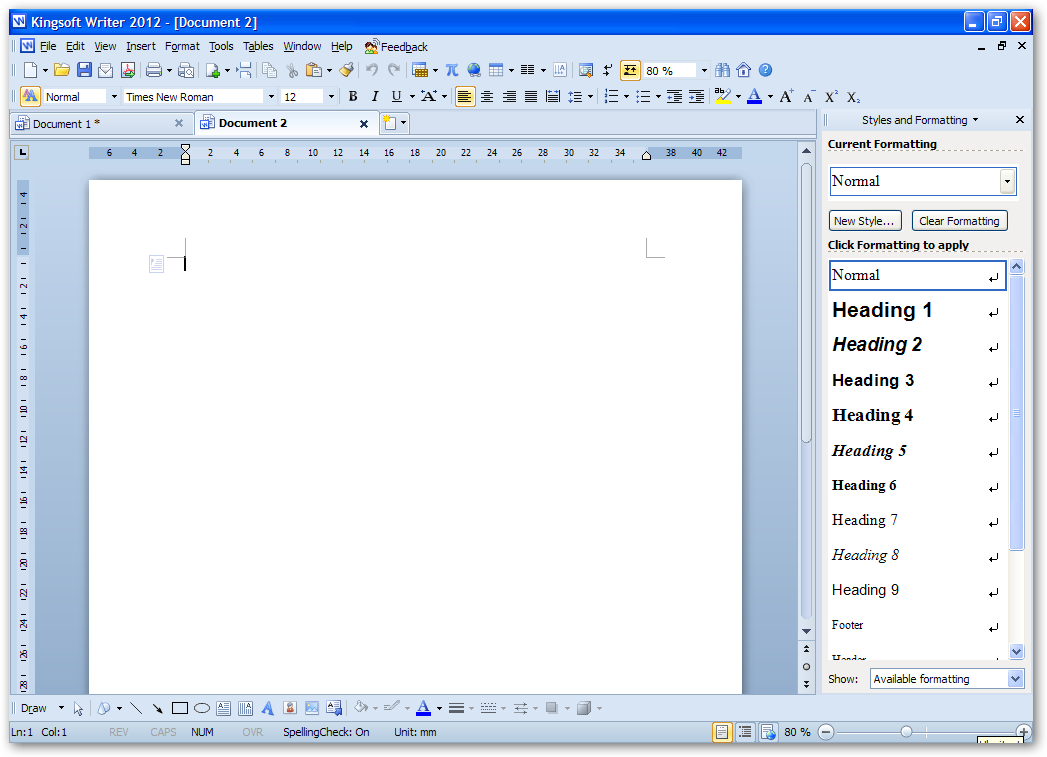This screenshot has height=757, width=1047.
Task: Click the Export to PDF icon
Action: tap(128, 70)
